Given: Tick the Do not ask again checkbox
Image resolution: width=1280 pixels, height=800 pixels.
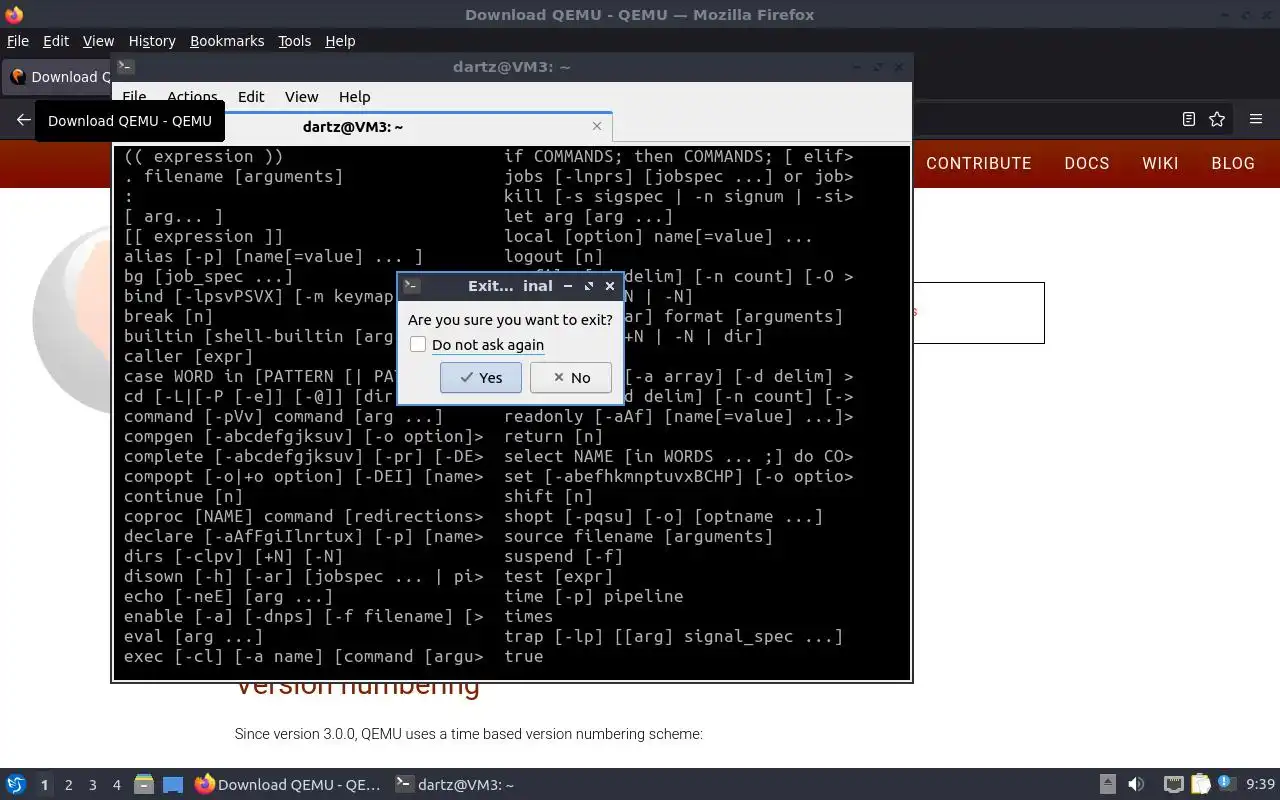Looking at the screenshot, I should point(418,344).
